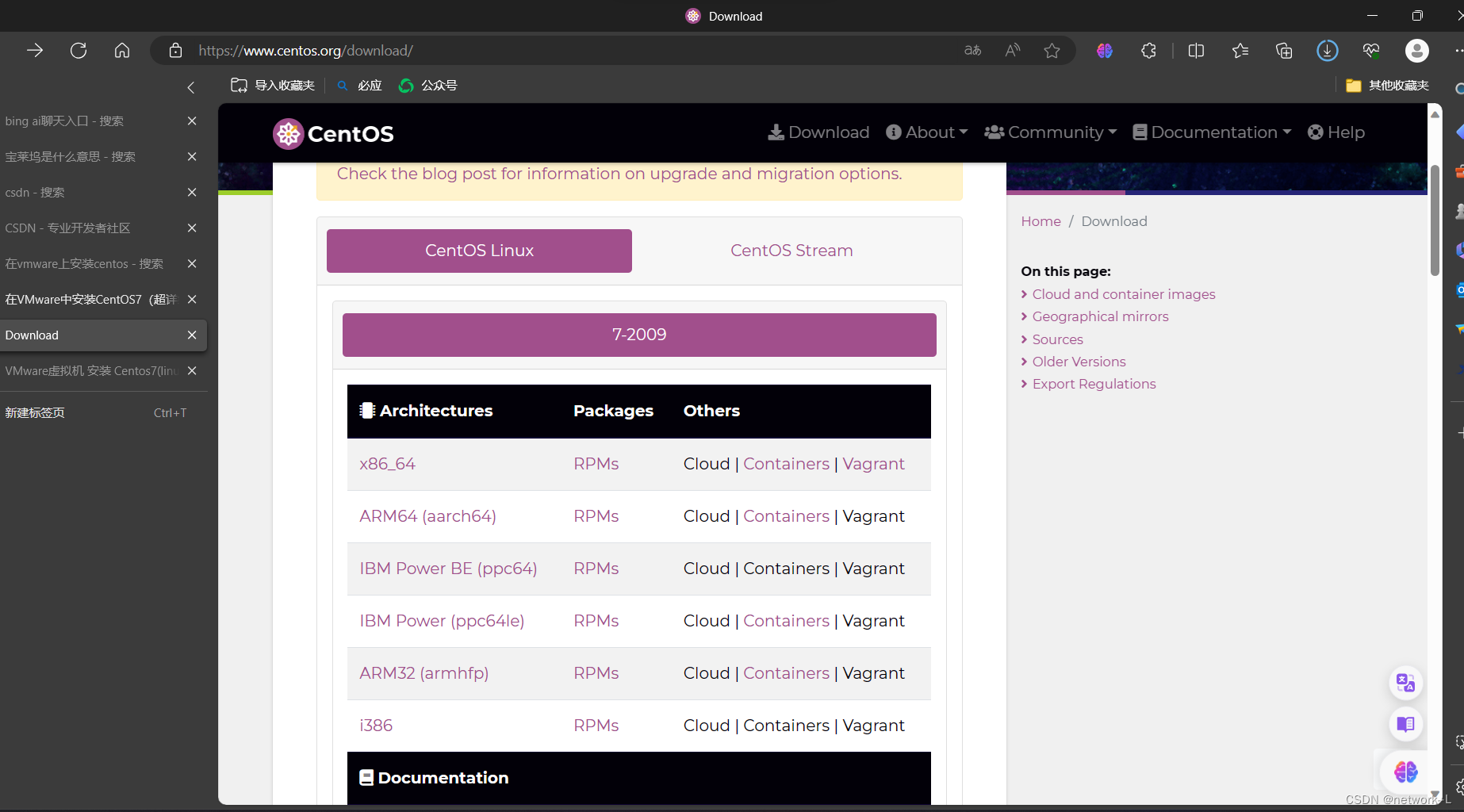Reload the CentOS download page
Screen dimensions: 1464x812
point(79,51)
